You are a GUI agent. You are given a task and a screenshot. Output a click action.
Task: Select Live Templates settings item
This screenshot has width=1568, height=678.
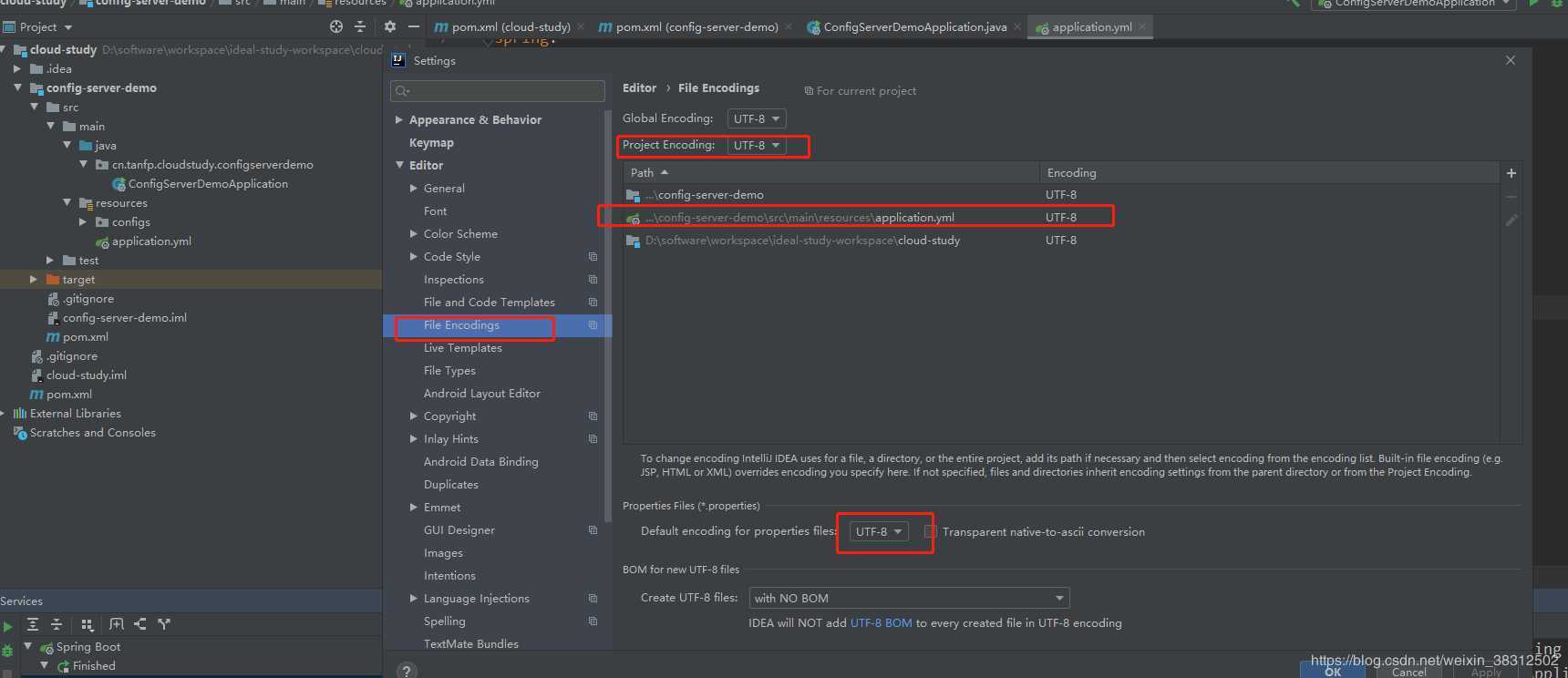[x=462, y=348]
